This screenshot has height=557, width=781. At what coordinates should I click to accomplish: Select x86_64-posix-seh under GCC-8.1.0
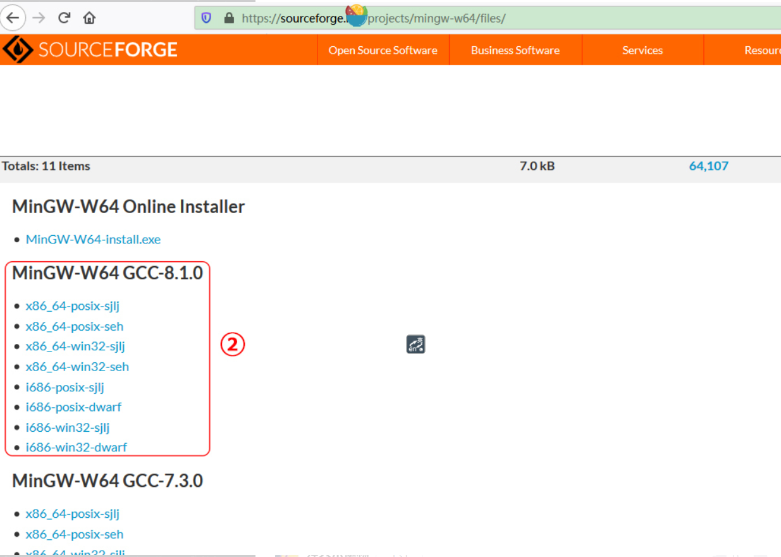point(74,326)
